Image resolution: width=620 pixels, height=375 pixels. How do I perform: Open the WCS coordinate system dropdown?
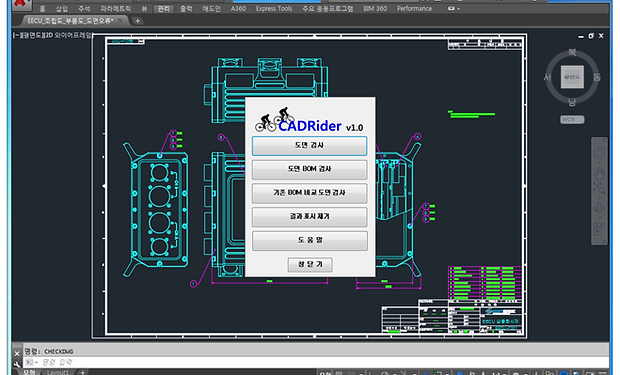click(572, 119)
